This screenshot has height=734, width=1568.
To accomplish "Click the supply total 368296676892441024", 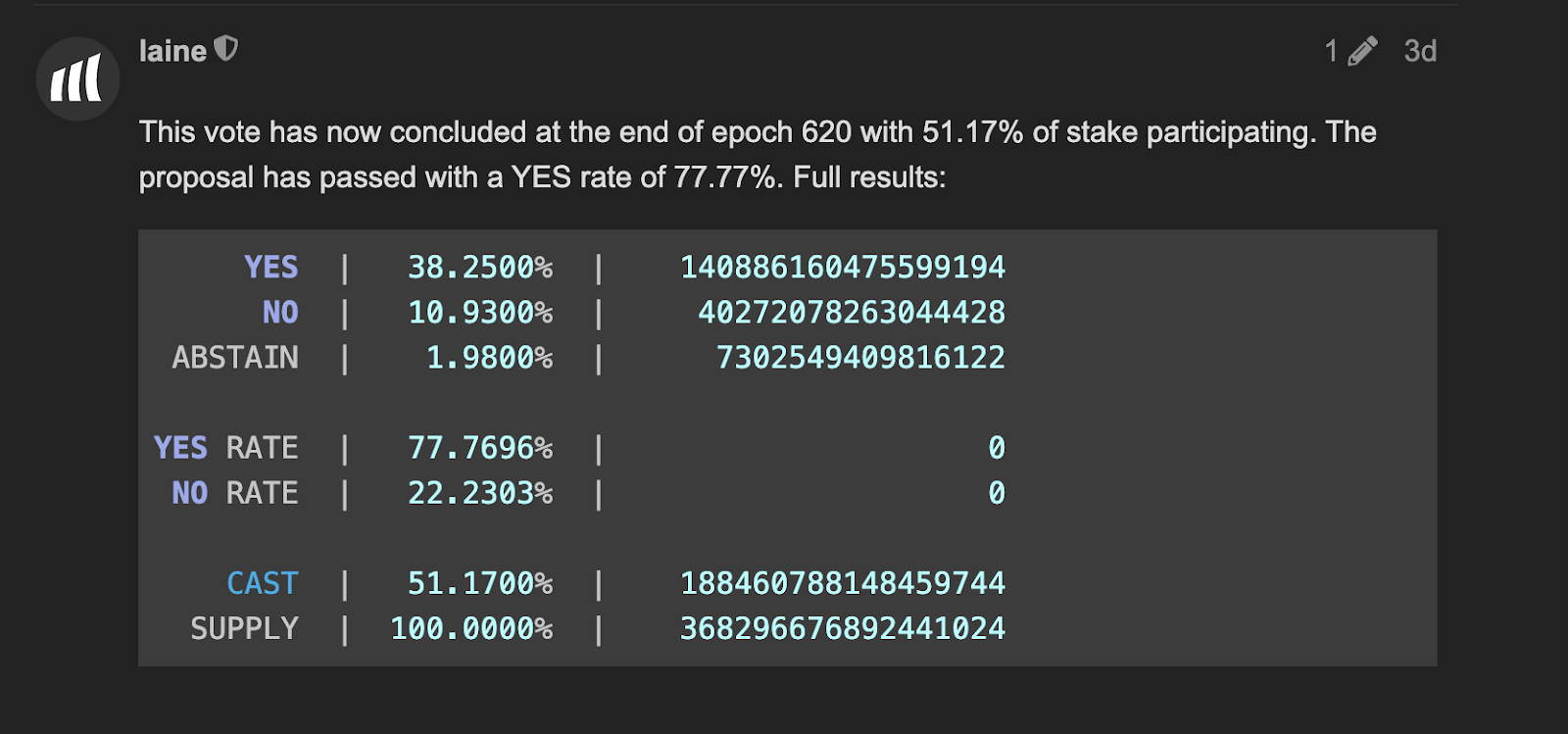I will (x=843, y=628).
